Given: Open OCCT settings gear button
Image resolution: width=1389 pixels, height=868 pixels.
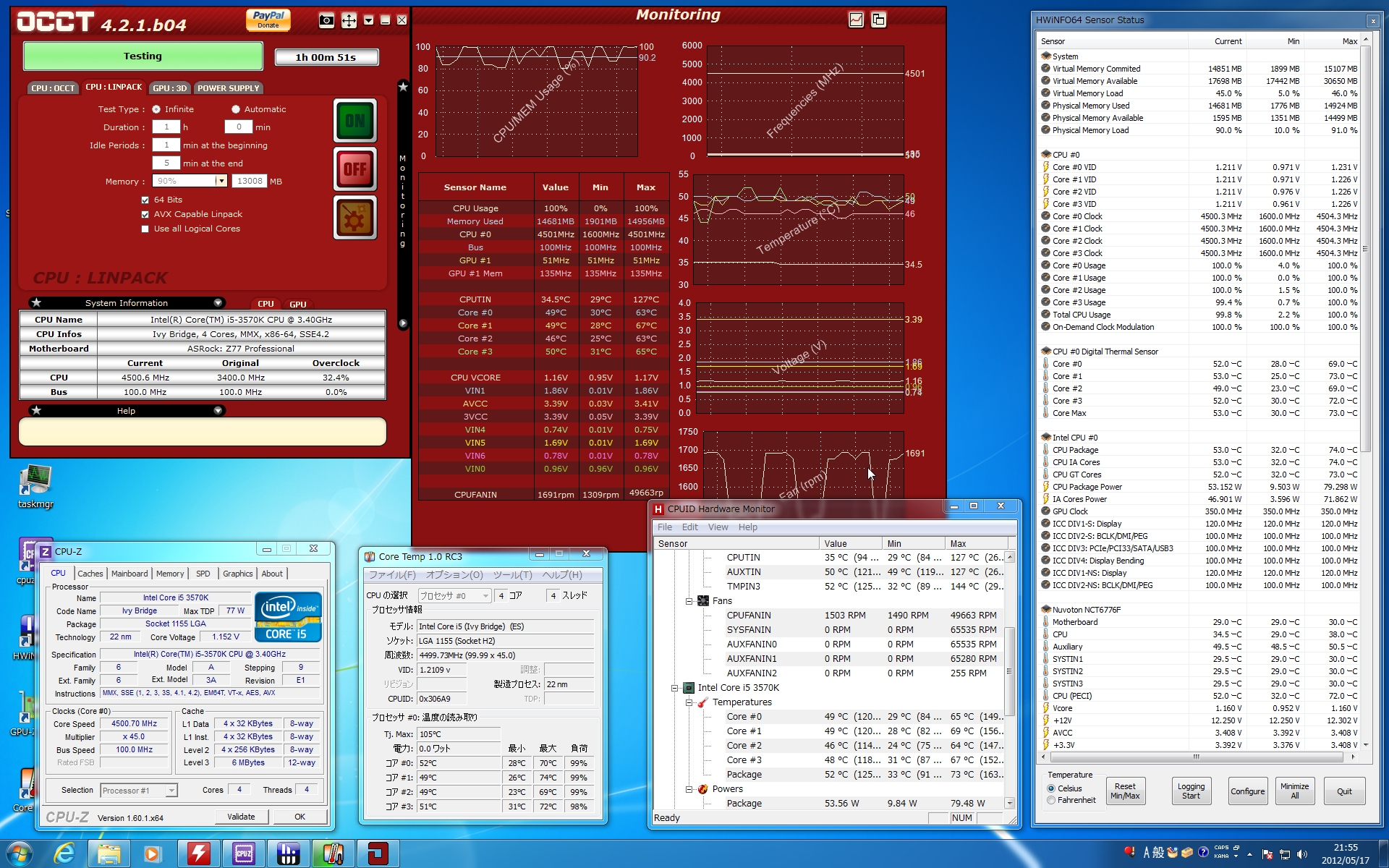Looking at the screenshot, I should tap(354, 217).
